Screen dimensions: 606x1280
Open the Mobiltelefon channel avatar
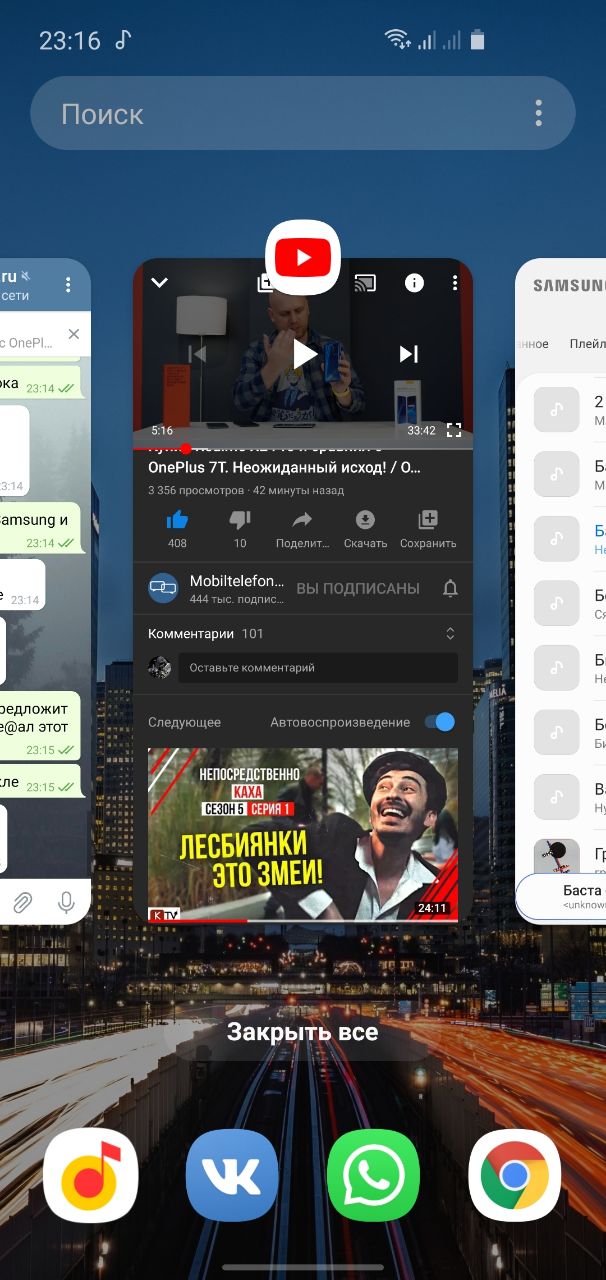coord(163,588)
